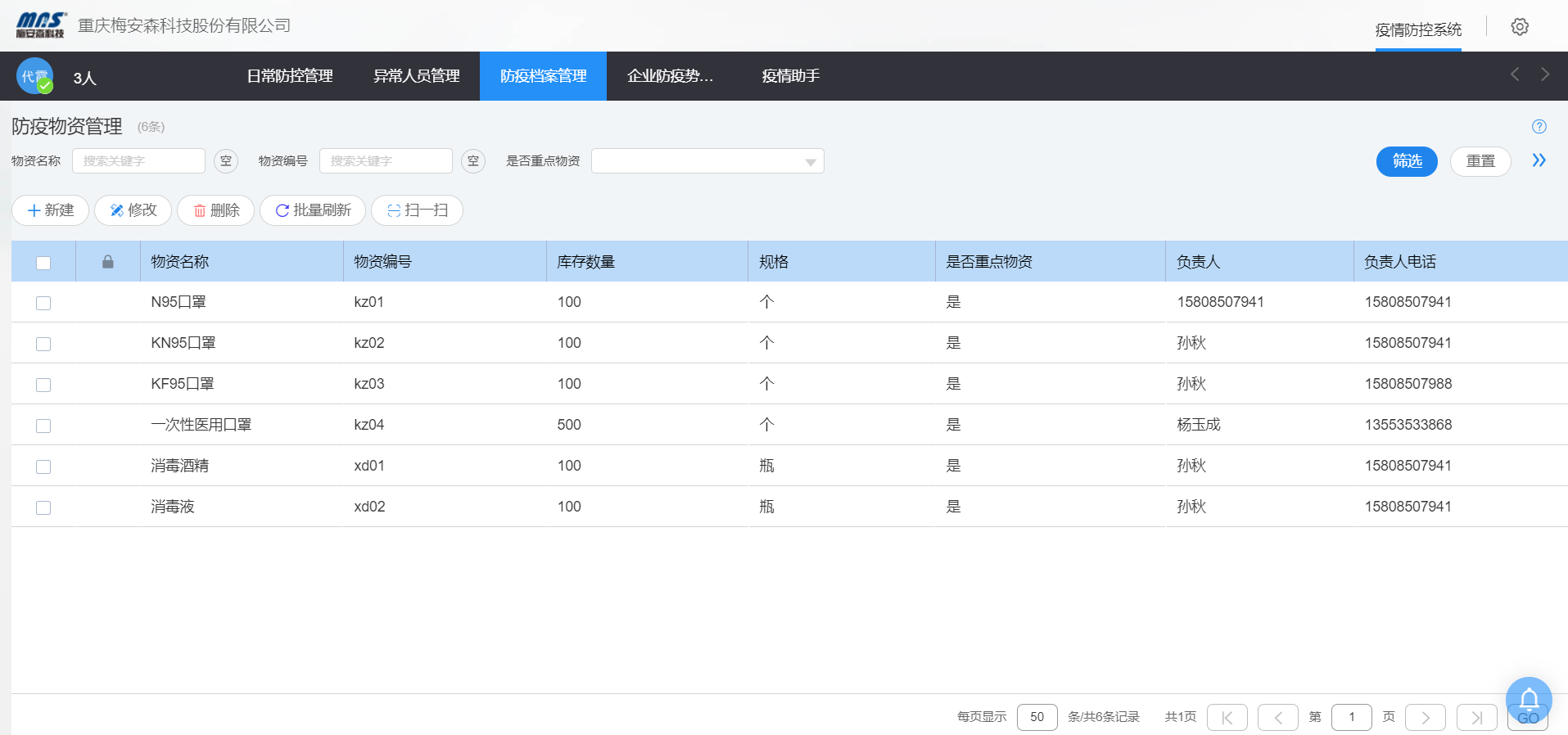This screenshot has width=1568, height=735.
Task: Click the 筛选 filter button
Action: point(1406,161)
